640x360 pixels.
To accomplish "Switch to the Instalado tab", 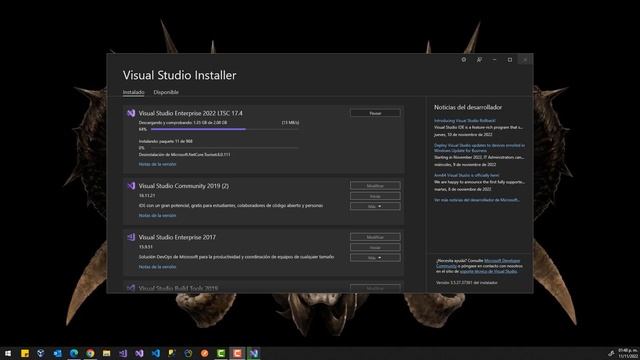I will click(133, 92).
